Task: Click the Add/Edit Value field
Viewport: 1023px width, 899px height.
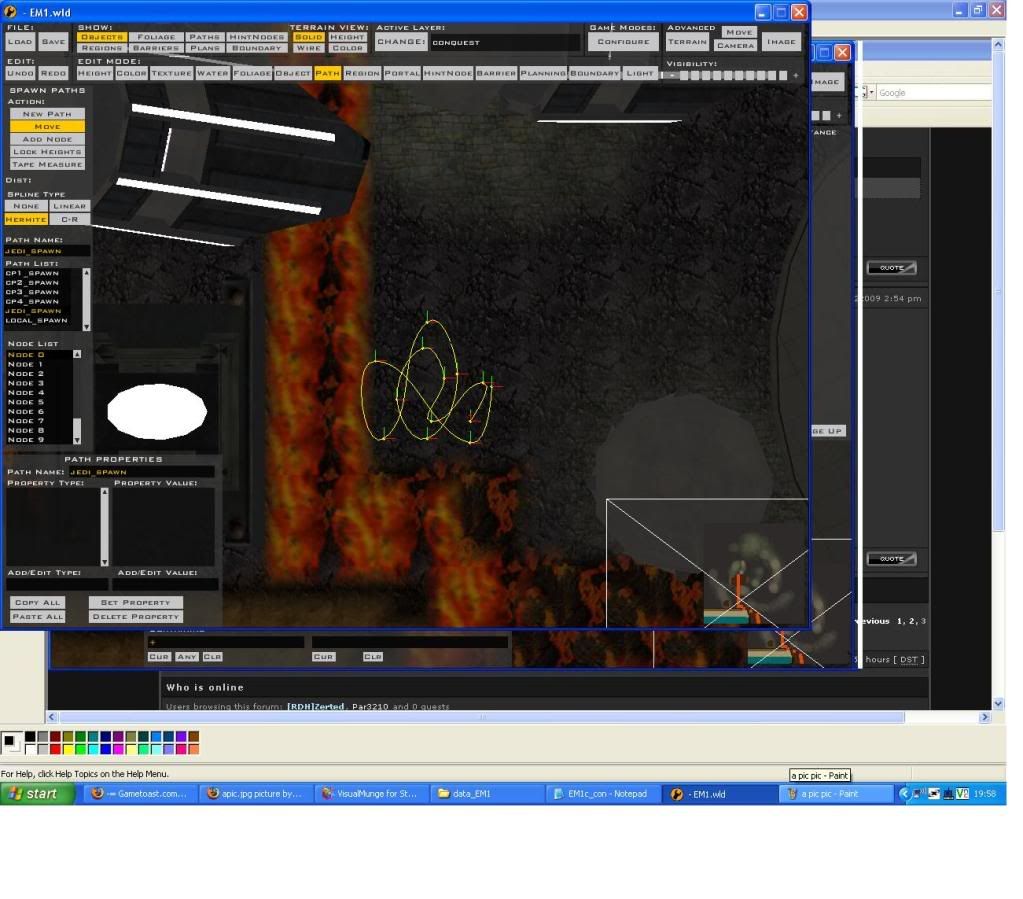Action: pos(165,585)
